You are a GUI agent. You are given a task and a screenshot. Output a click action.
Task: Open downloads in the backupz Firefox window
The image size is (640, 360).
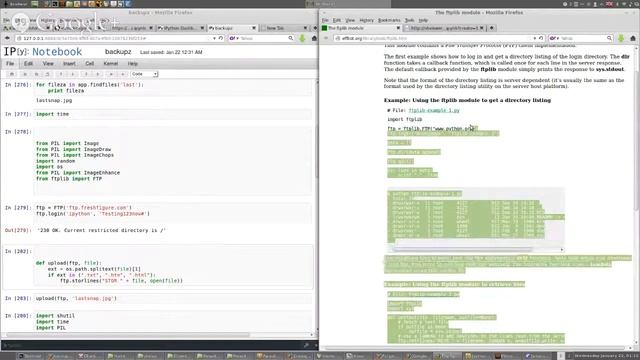pos(302,38)
